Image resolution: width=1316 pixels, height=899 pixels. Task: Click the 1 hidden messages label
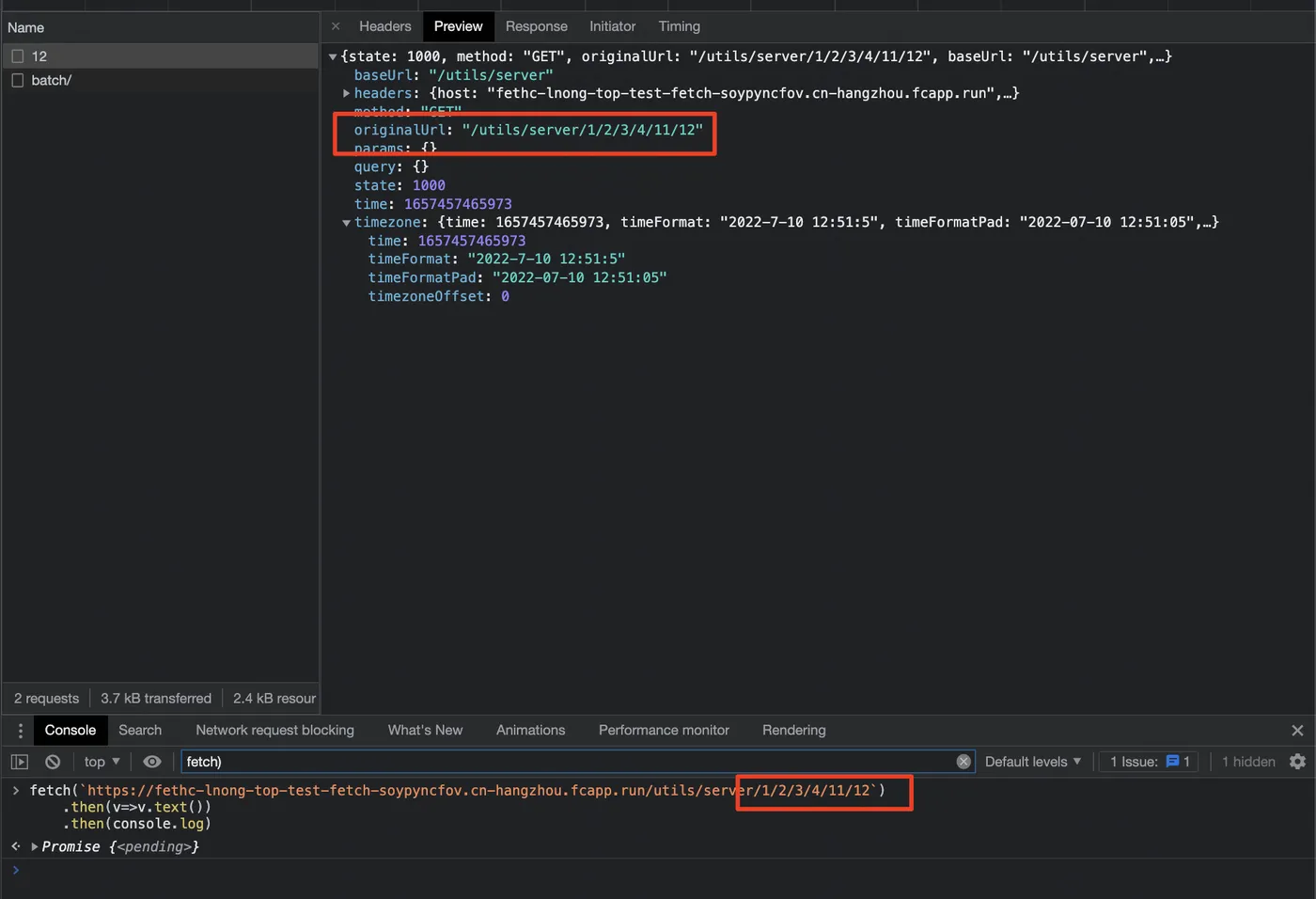click(x=1248, y=762)
